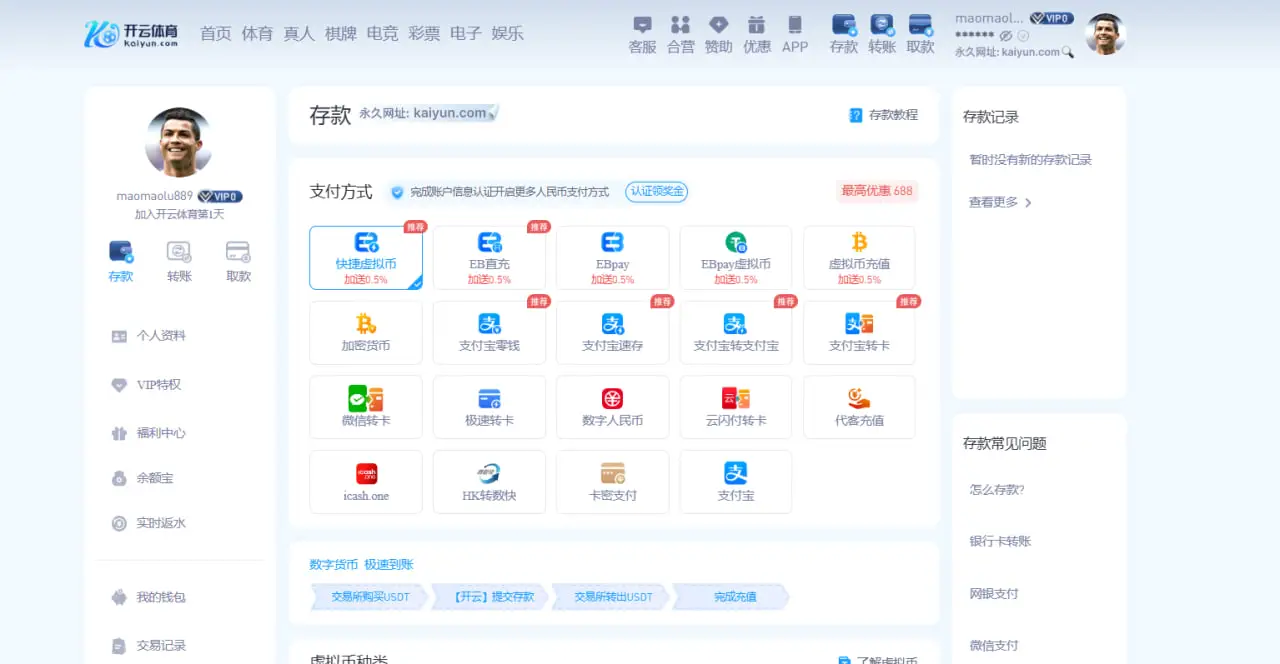Open 存款 deposit in top header

point(844,34)
